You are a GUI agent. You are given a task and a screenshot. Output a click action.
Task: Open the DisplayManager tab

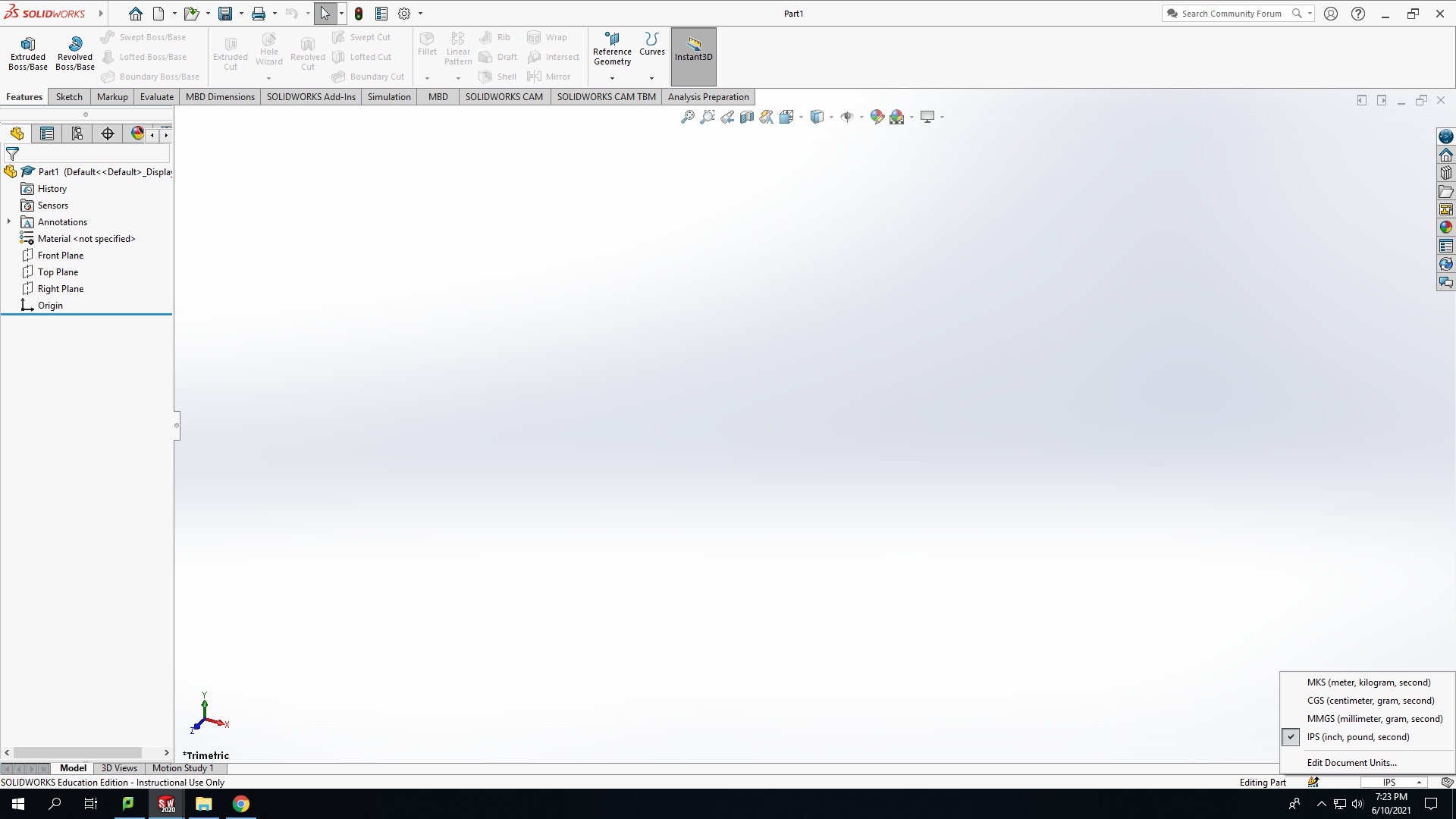[x=137, y=134]
